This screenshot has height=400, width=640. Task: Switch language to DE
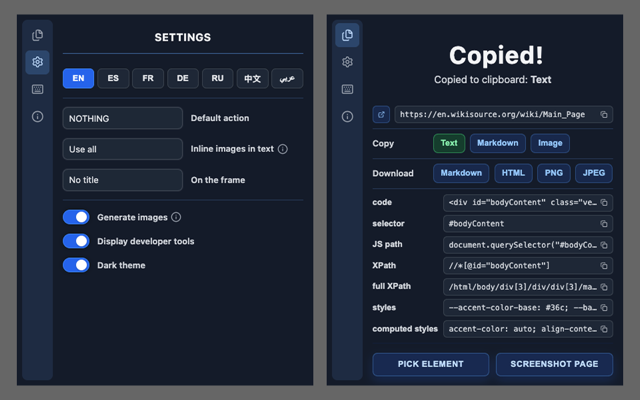(183, 78)
